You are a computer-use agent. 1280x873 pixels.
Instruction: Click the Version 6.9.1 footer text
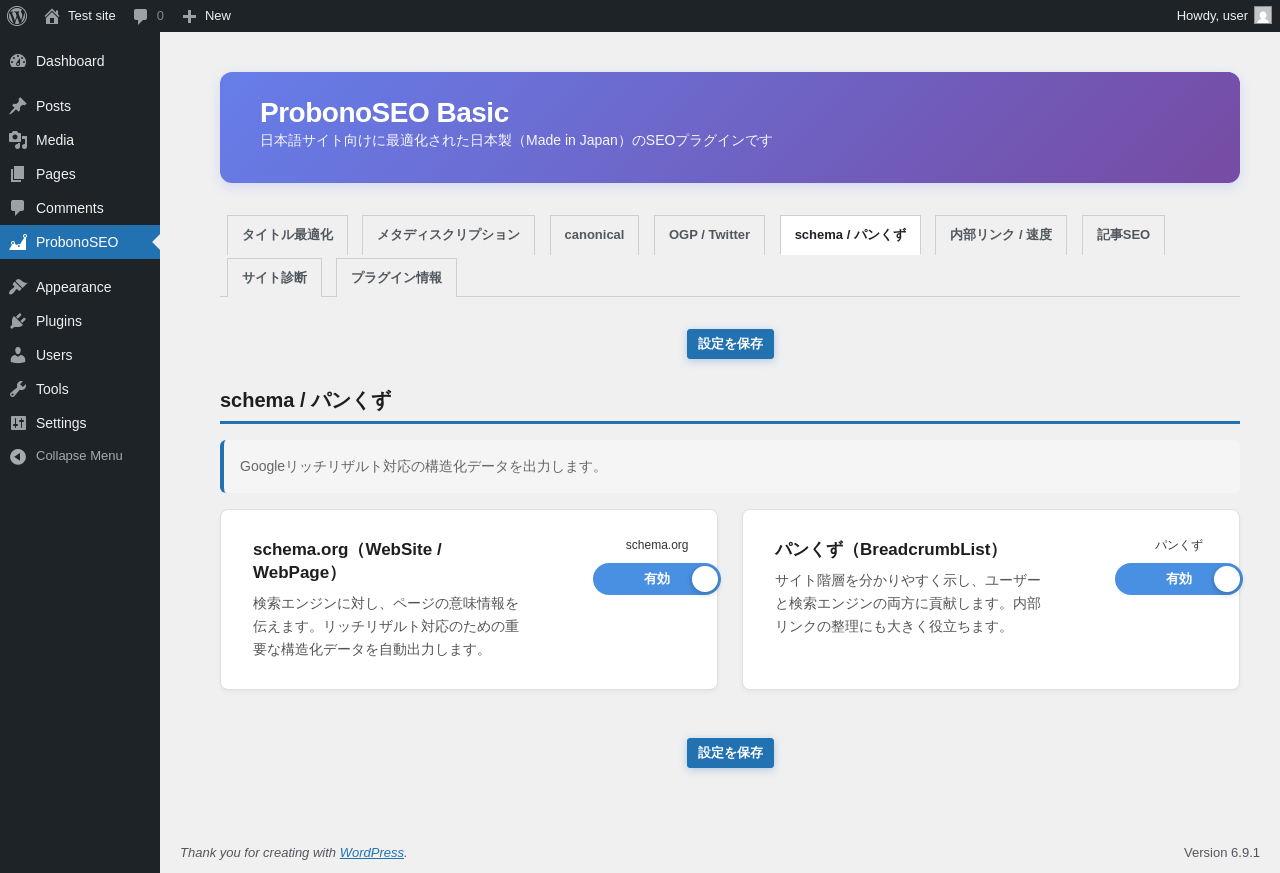tap(1222, 853)
